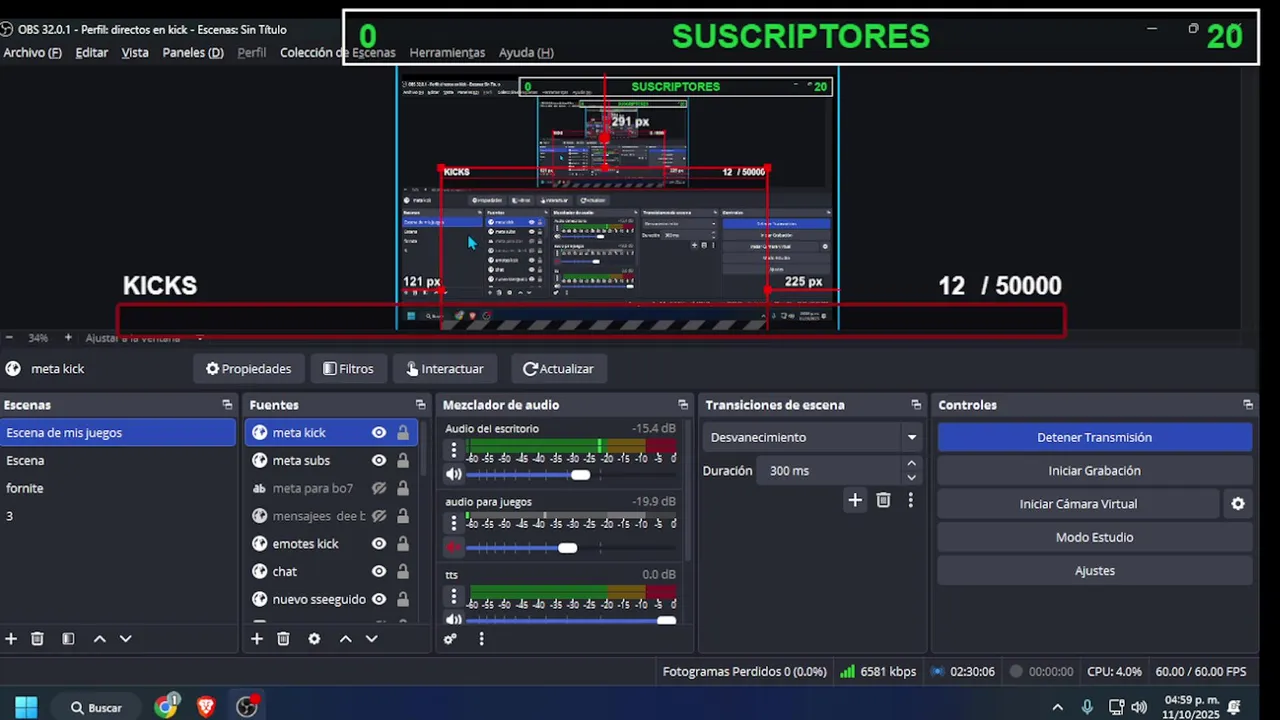
Task: Click the Interactuar button
Action: tap(445, 369)
